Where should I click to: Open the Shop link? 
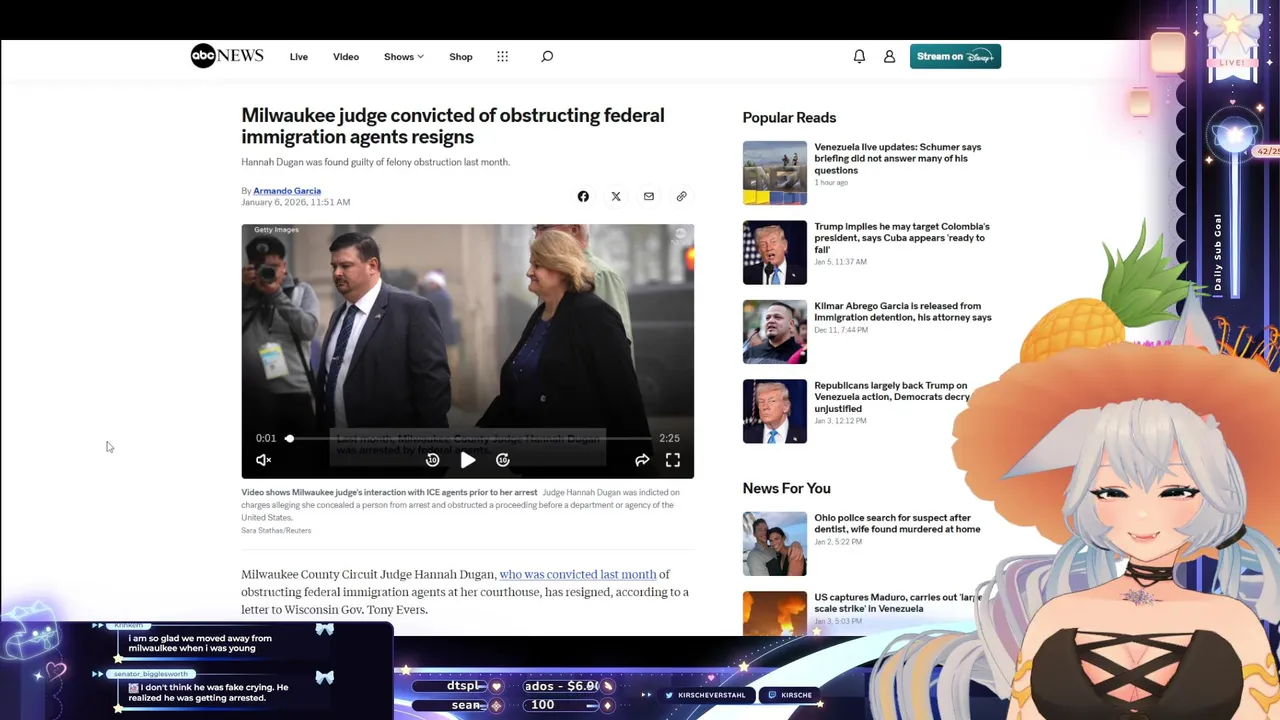(461, 57)
